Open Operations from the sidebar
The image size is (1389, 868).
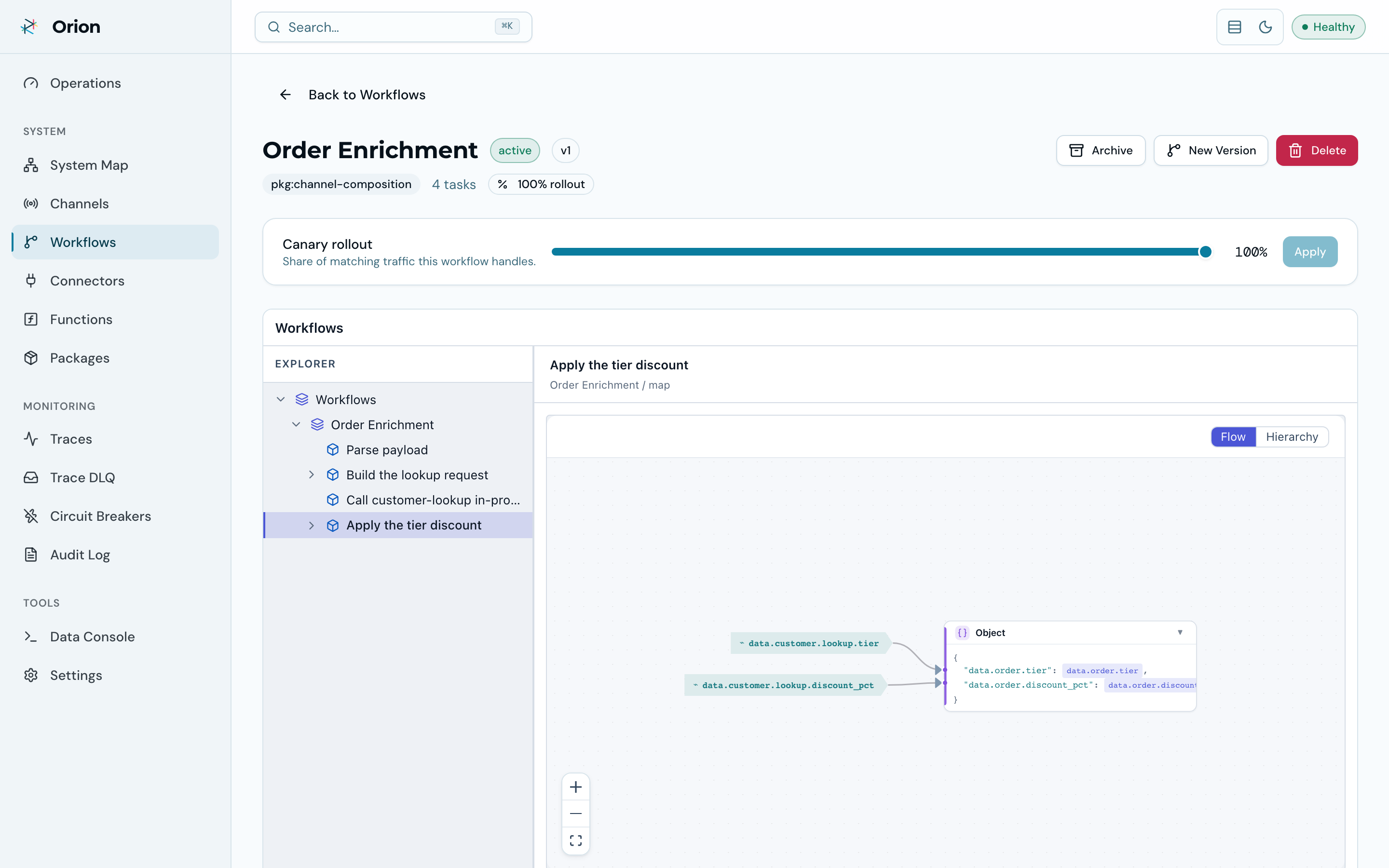click(x=115, y=83)
